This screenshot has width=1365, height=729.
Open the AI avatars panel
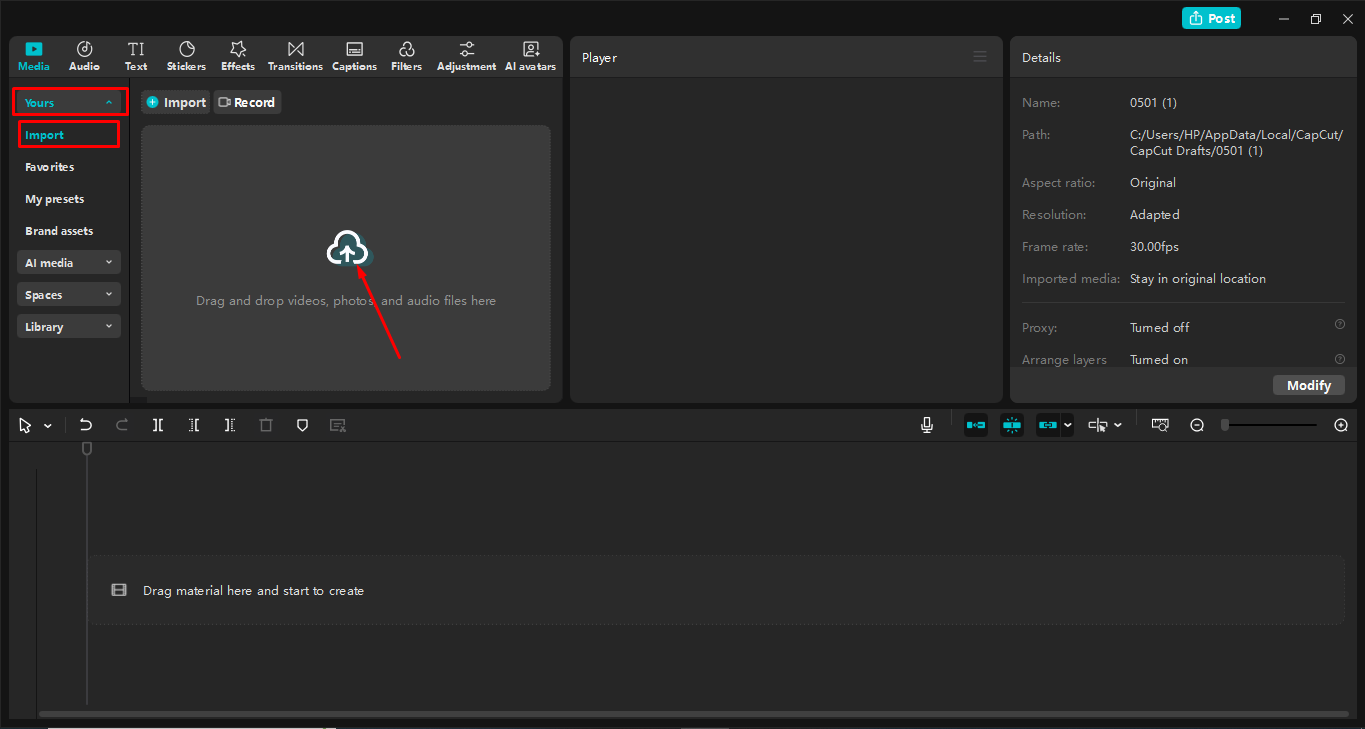coord(530,55)
